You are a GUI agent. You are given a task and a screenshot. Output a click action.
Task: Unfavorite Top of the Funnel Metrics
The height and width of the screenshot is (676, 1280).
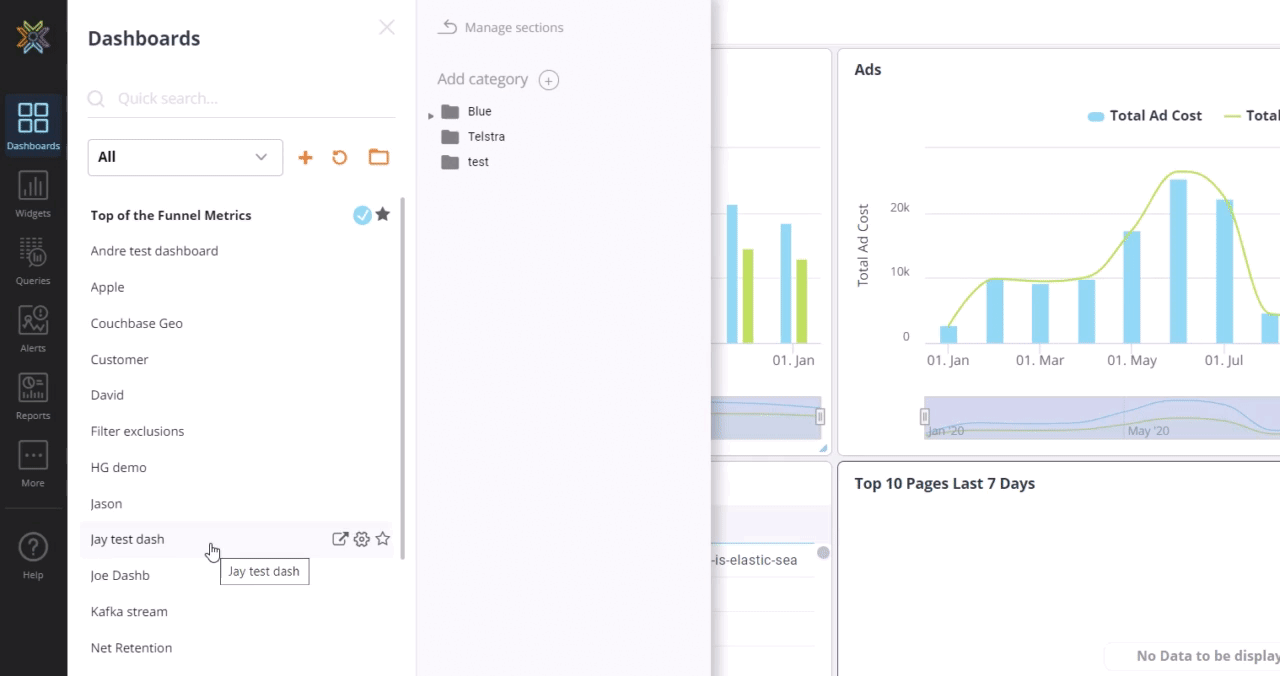pyautogui.click(x=383, y=215)
